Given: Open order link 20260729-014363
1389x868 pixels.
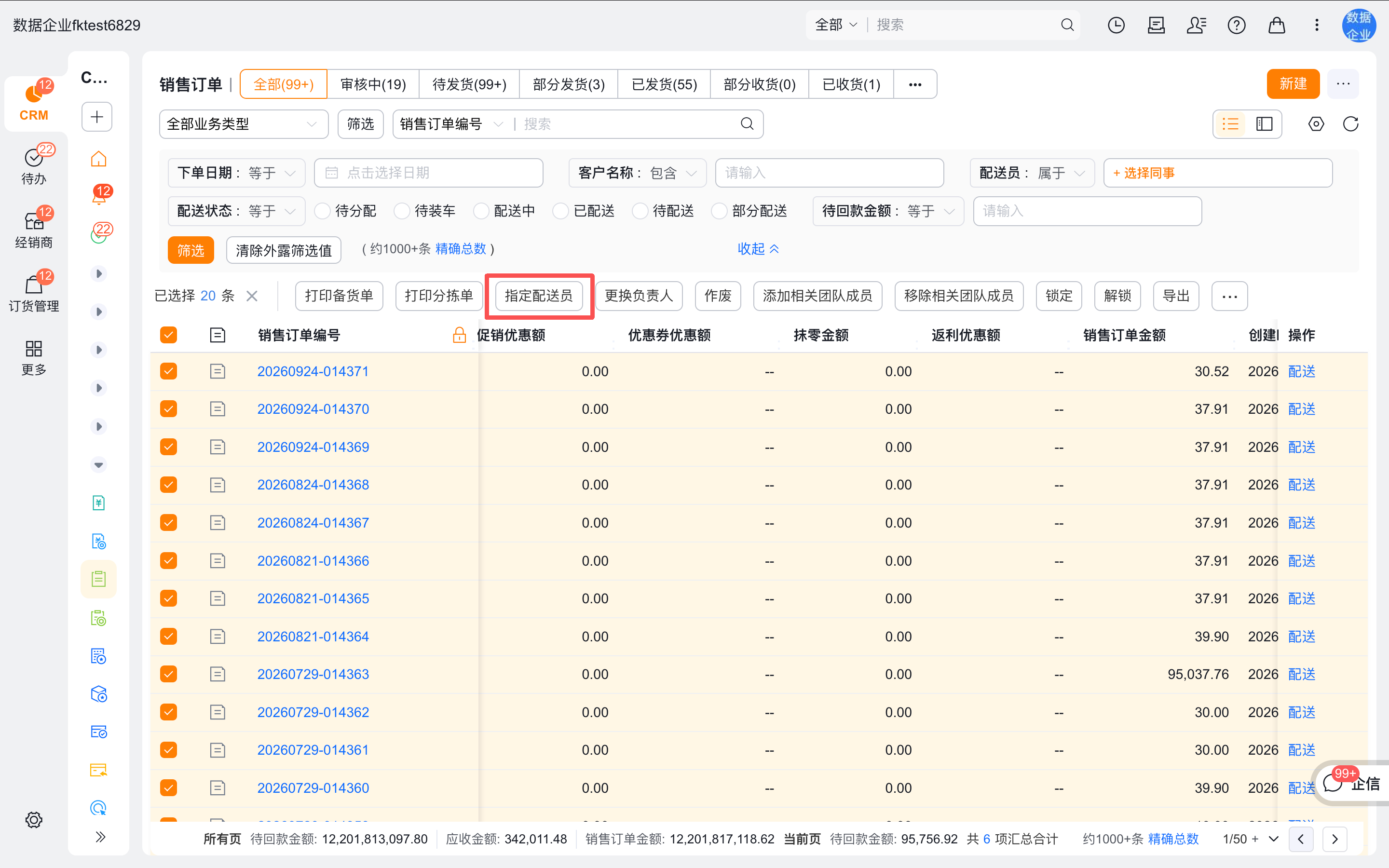Looking at the screenshot, I should 313,674.
